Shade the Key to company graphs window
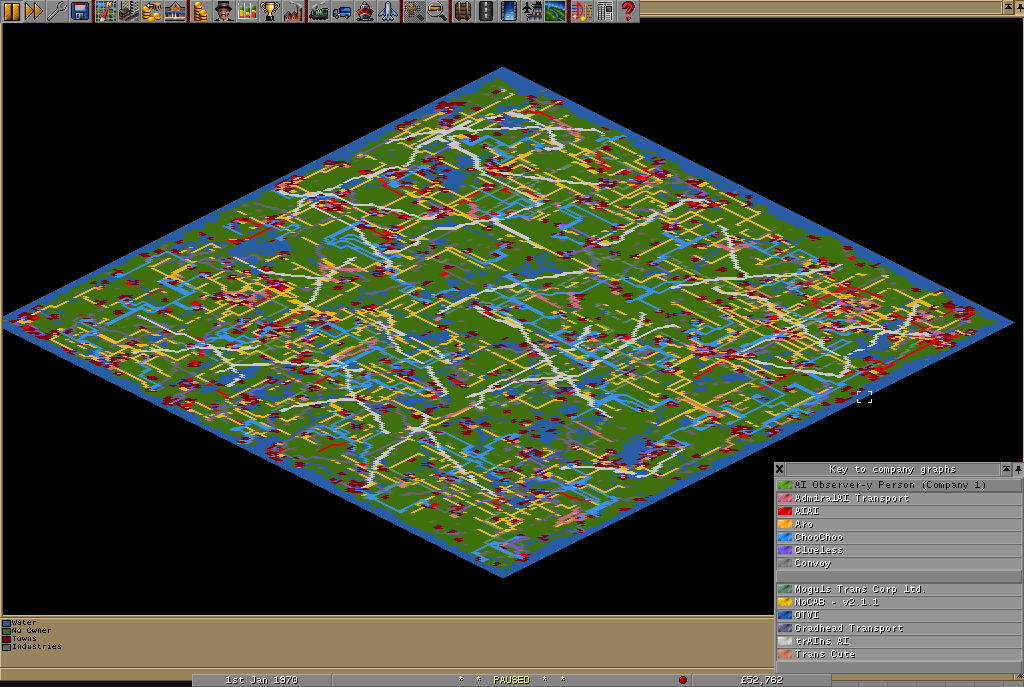The height and width of the screenshot is (687, 1024). pyautogui.click(x=1006, y=469)
